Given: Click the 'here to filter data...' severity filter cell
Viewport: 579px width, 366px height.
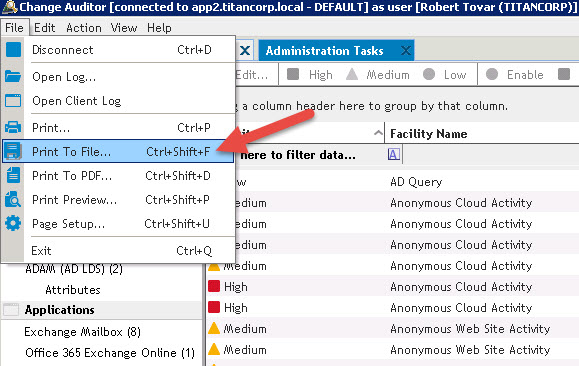Looking at the screenshot, I should pyautogui.click(x=298, y=155).
